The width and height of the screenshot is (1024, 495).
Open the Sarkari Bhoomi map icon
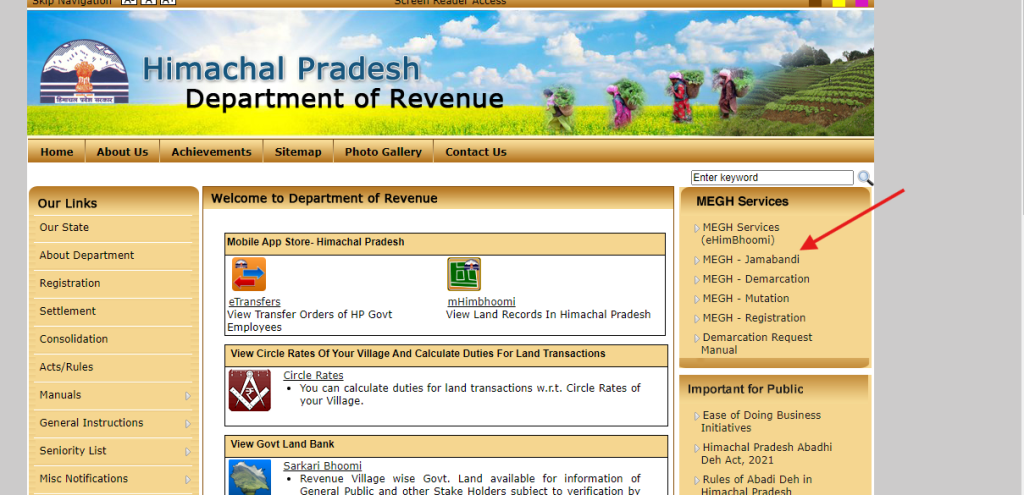click(x=249, y=477)
